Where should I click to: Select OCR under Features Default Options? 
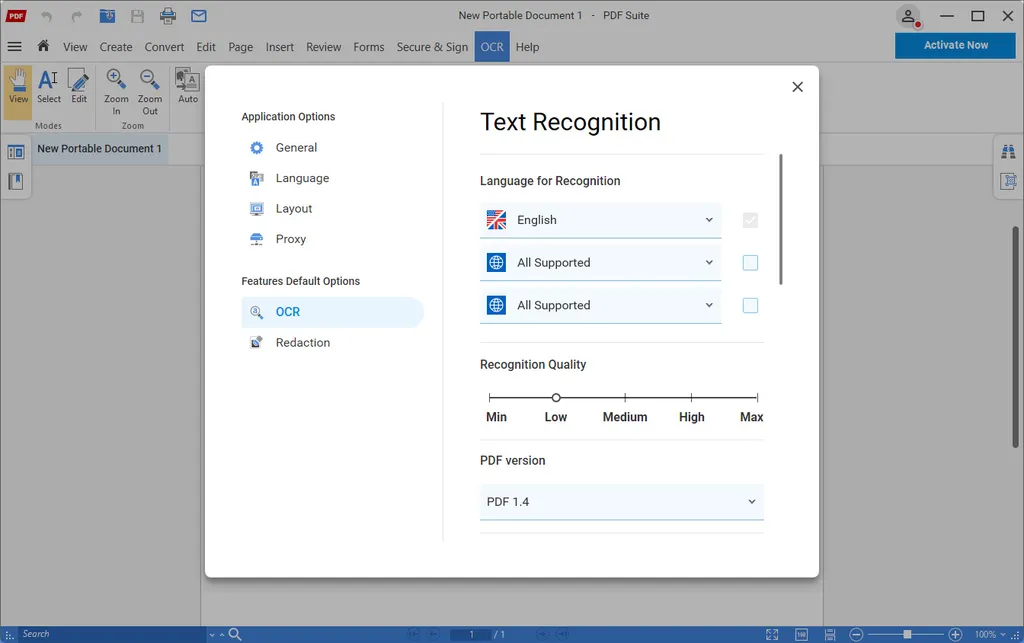[x=332, y=312]
